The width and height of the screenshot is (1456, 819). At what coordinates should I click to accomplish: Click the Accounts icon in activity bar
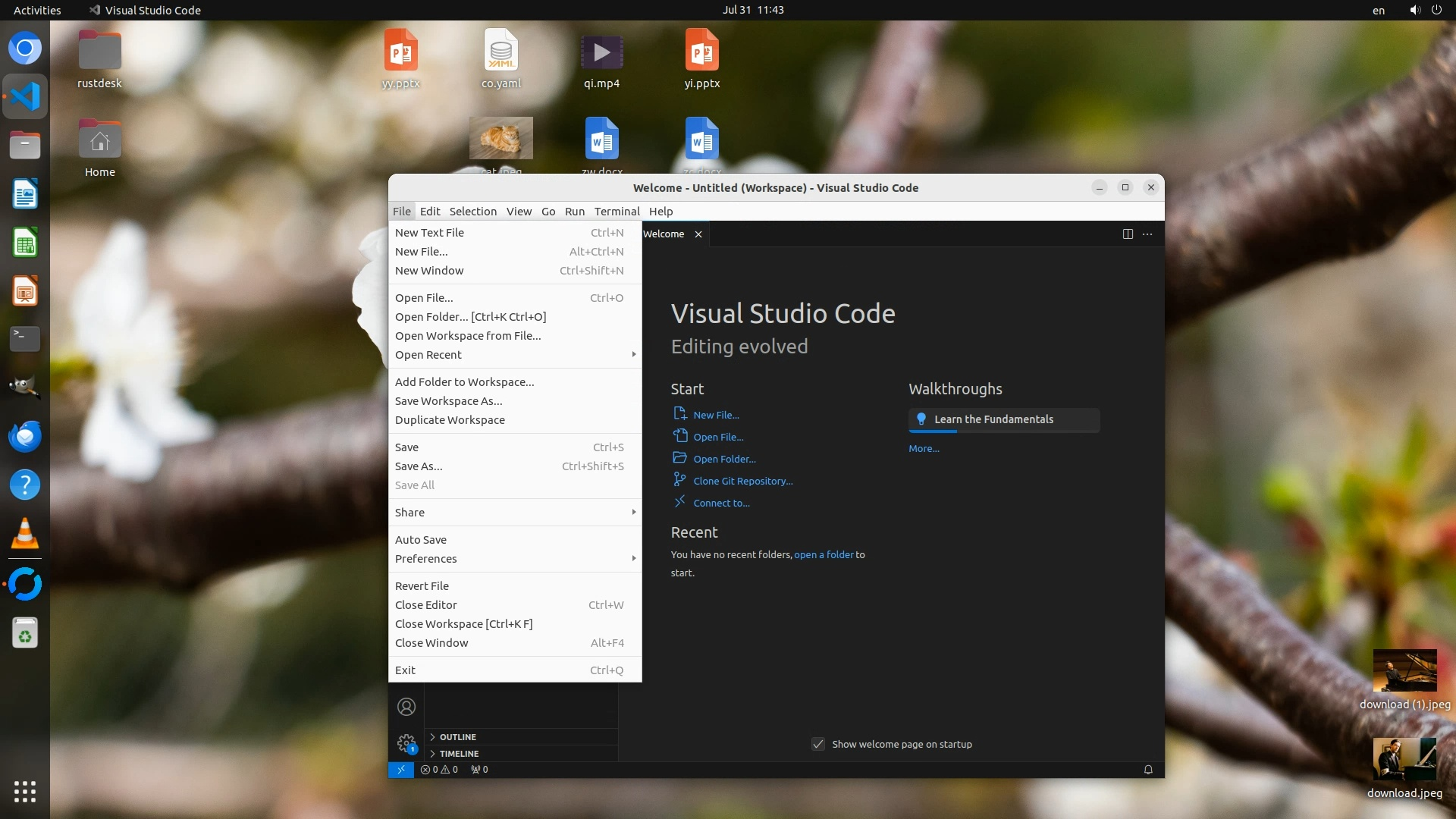tap(406, 707)
